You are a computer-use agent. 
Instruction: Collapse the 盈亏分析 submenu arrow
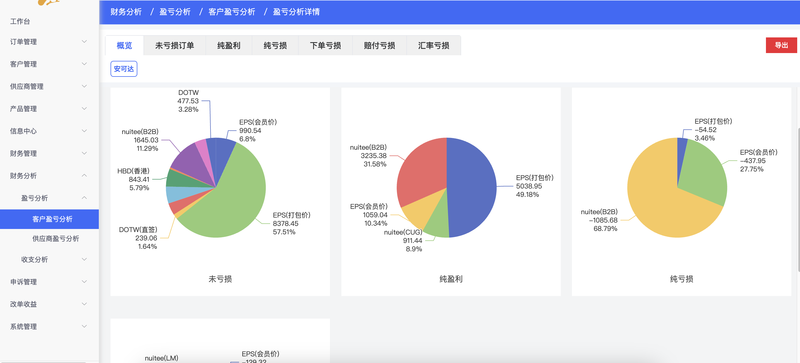84,198
